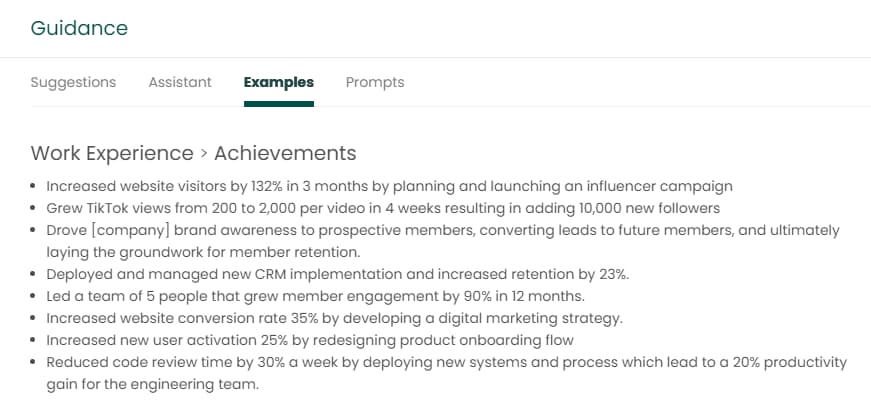Pick the website conversion rate 35% example
The height and width of the screenshot is (419, 871).
pos(334,318)
